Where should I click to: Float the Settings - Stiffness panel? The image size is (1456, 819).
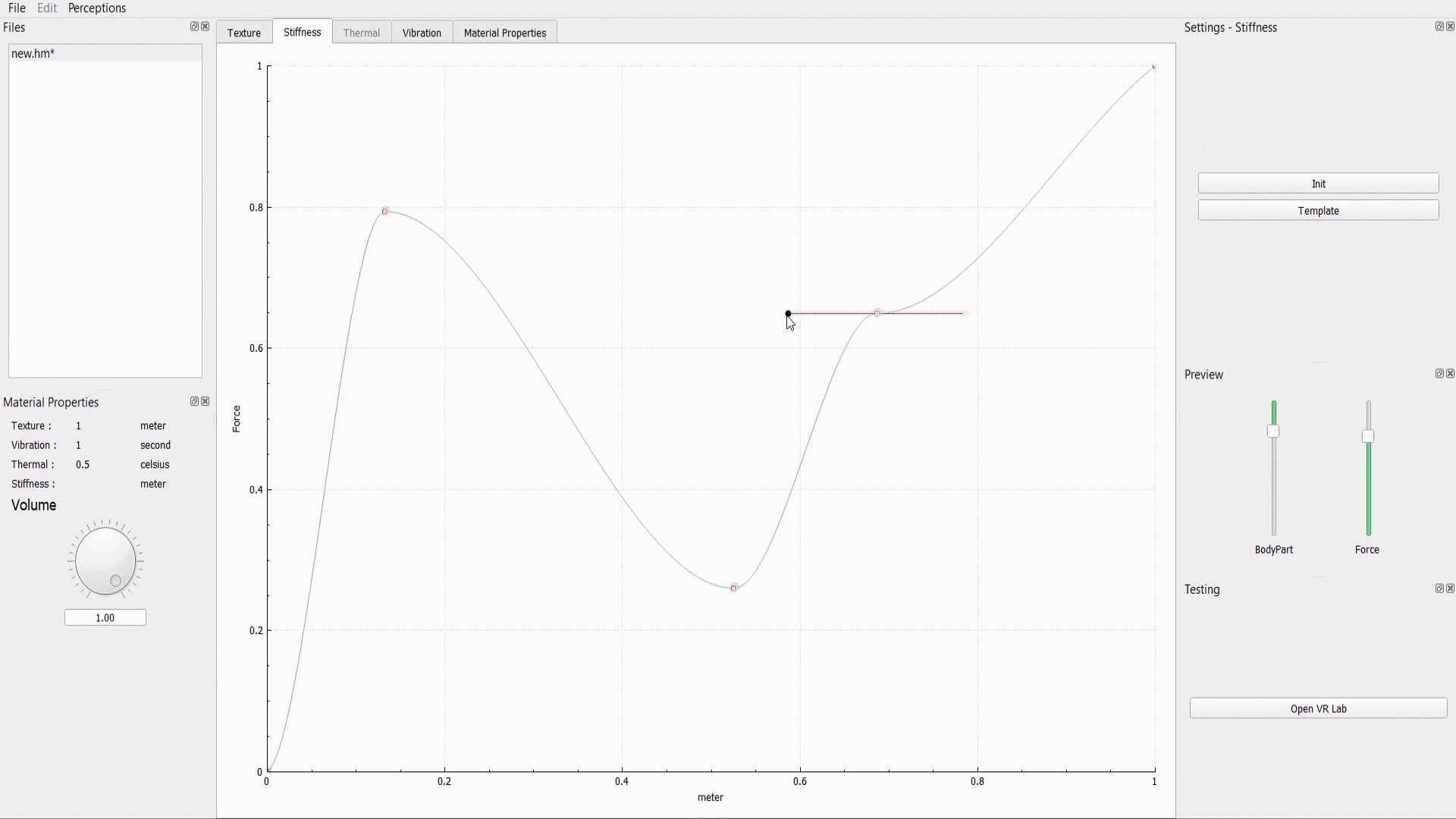coord(1439,27)
